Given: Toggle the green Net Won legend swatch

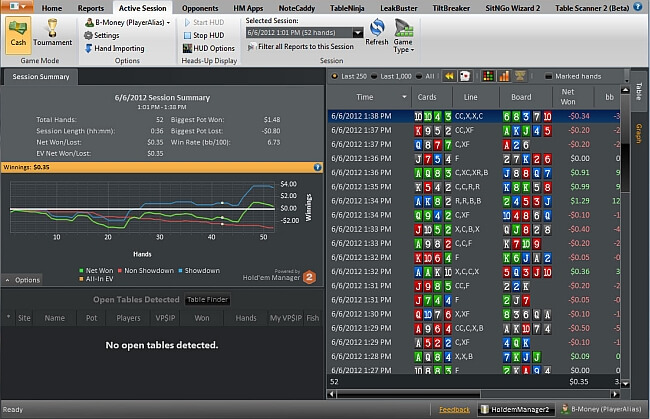Looking at the screenshot, I should [78, 270].
